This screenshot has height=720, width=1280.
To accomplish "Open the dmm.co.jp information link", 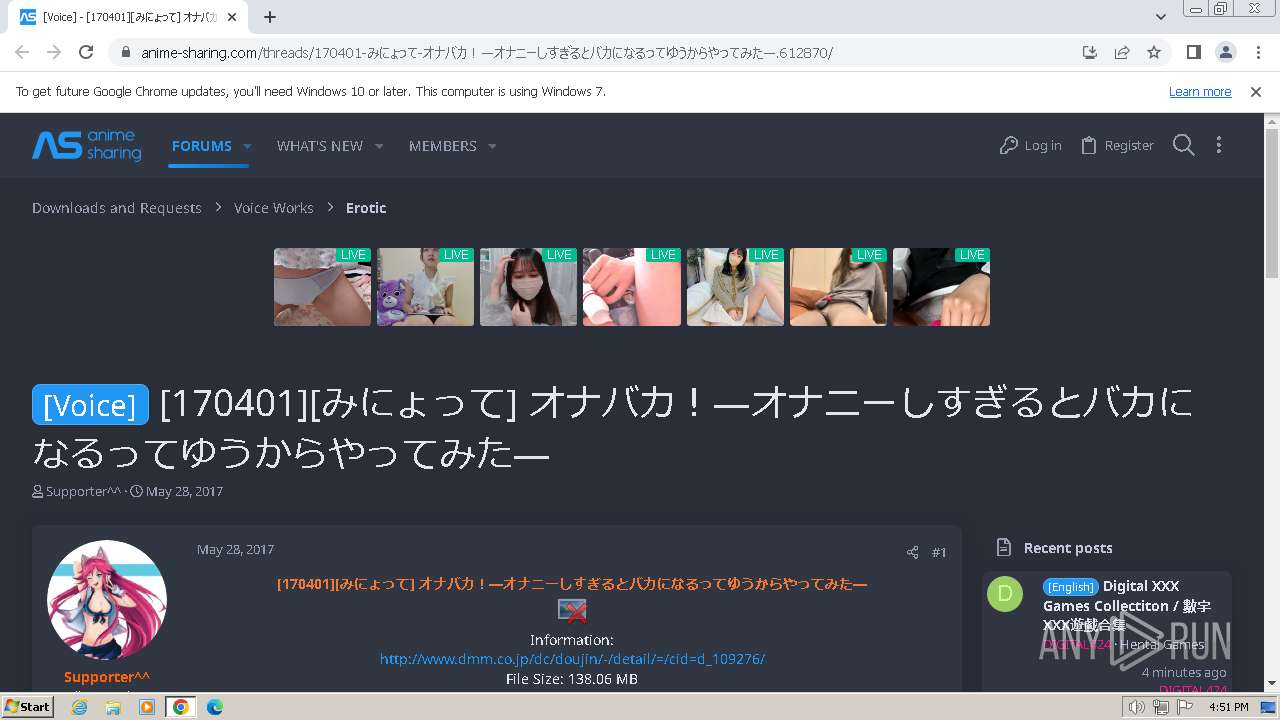I will click(x=572, y=659).
